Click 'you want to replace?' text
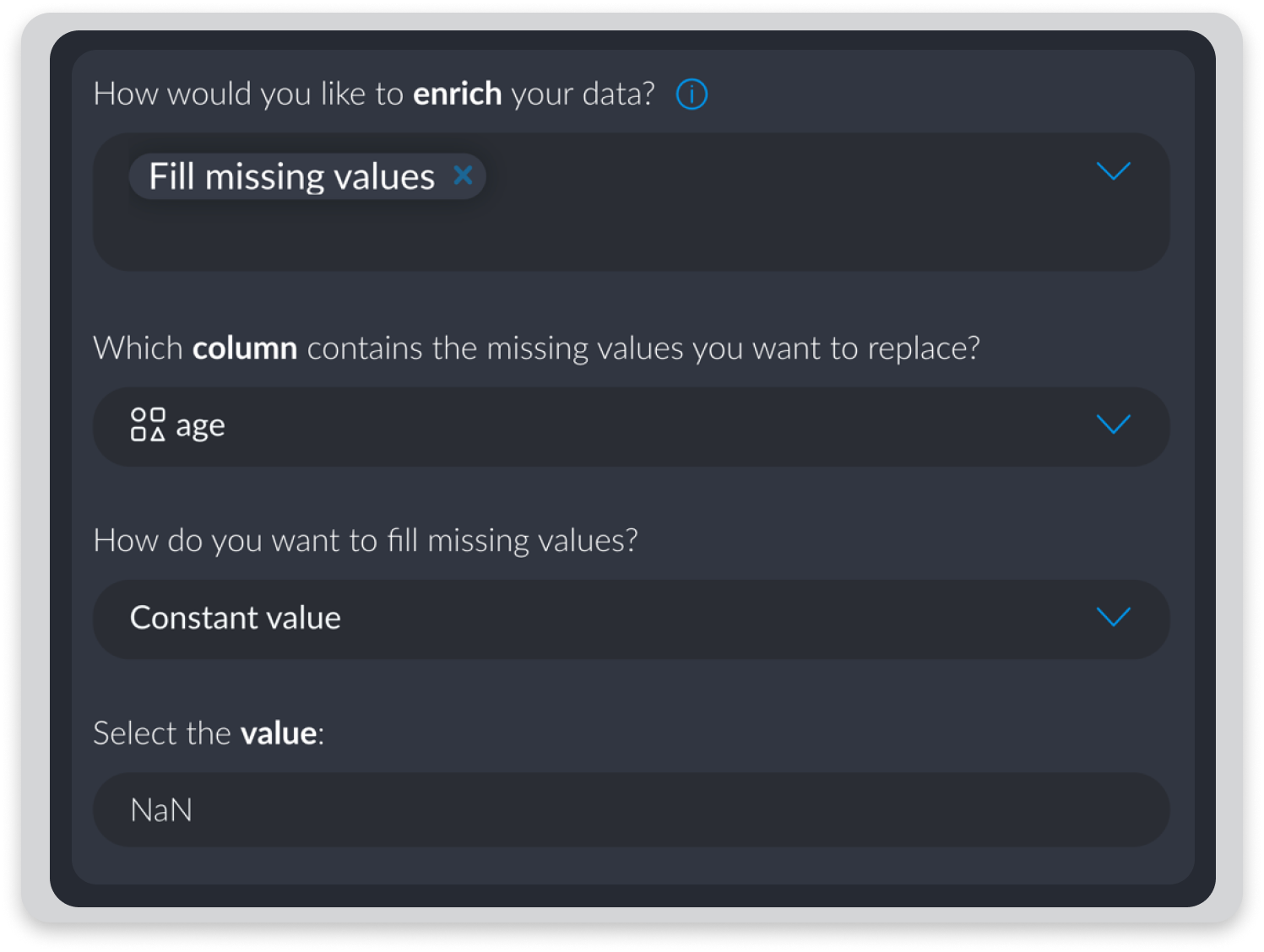This screenshot has width=1264, height=952. tap(836, 349)
